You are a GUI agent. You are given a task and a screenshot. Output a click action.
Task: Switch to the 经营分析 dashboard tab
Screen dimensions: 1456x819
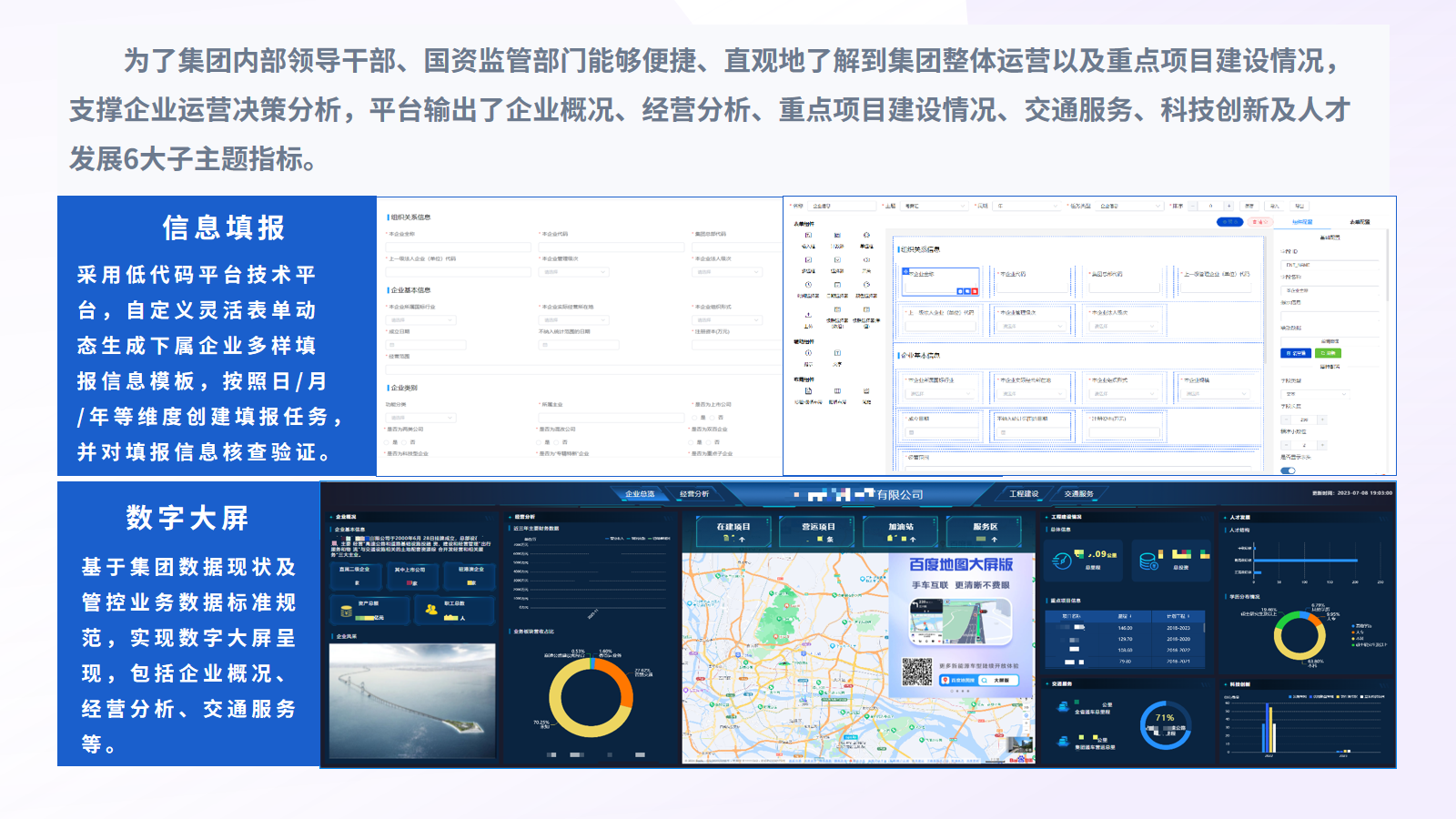pos(694,494)
